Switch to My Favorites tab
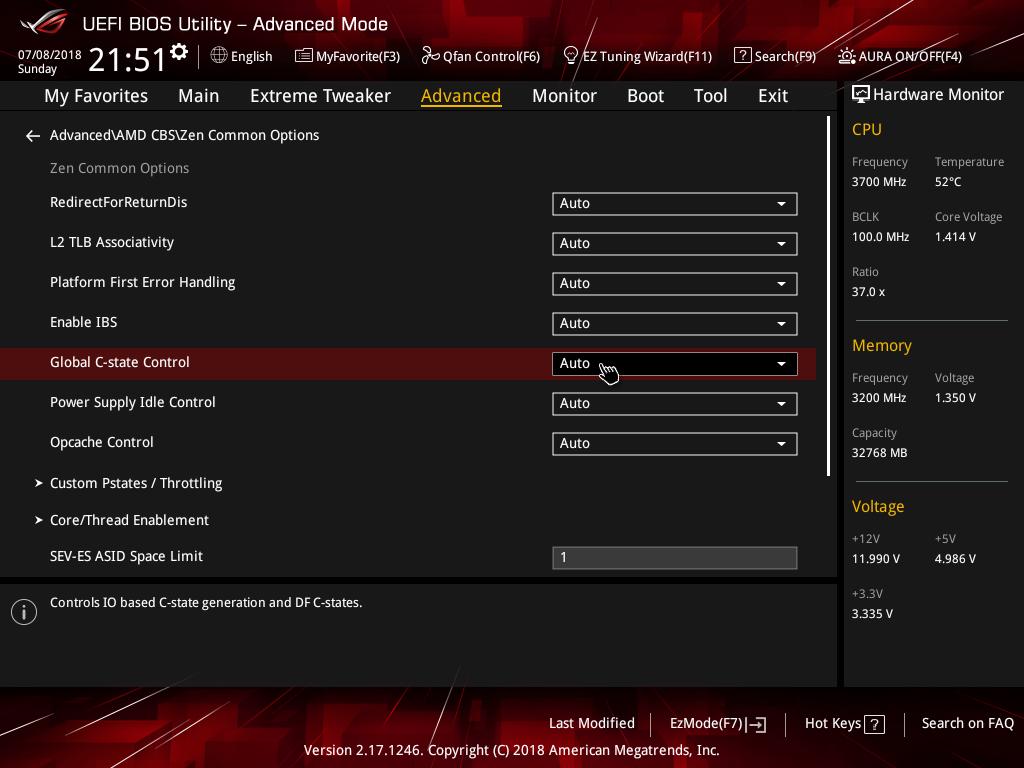This screenshot has height=768, width=1024. pos(96,96)
